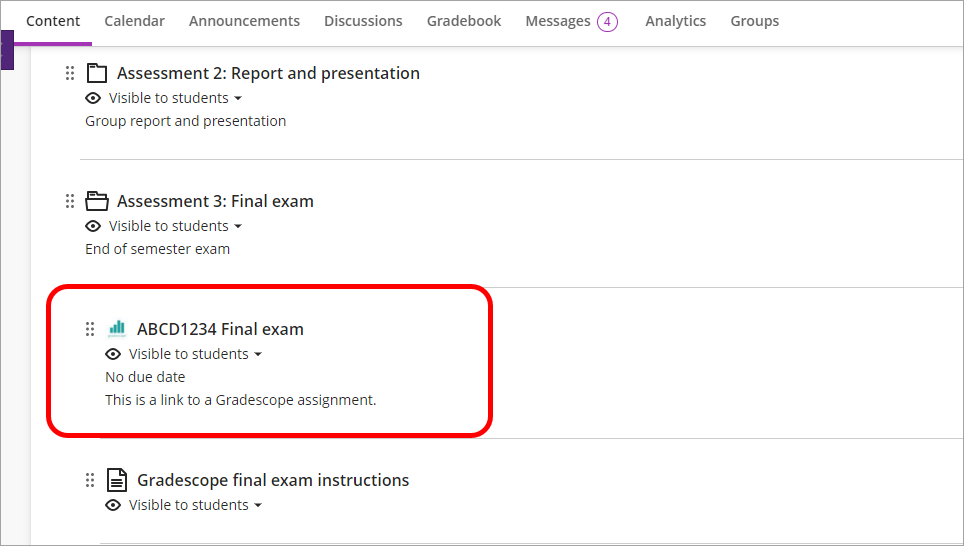Open the Analytics tab
Image resolution: width=964 pixels, height=546 pixels.
pos(675,21)
